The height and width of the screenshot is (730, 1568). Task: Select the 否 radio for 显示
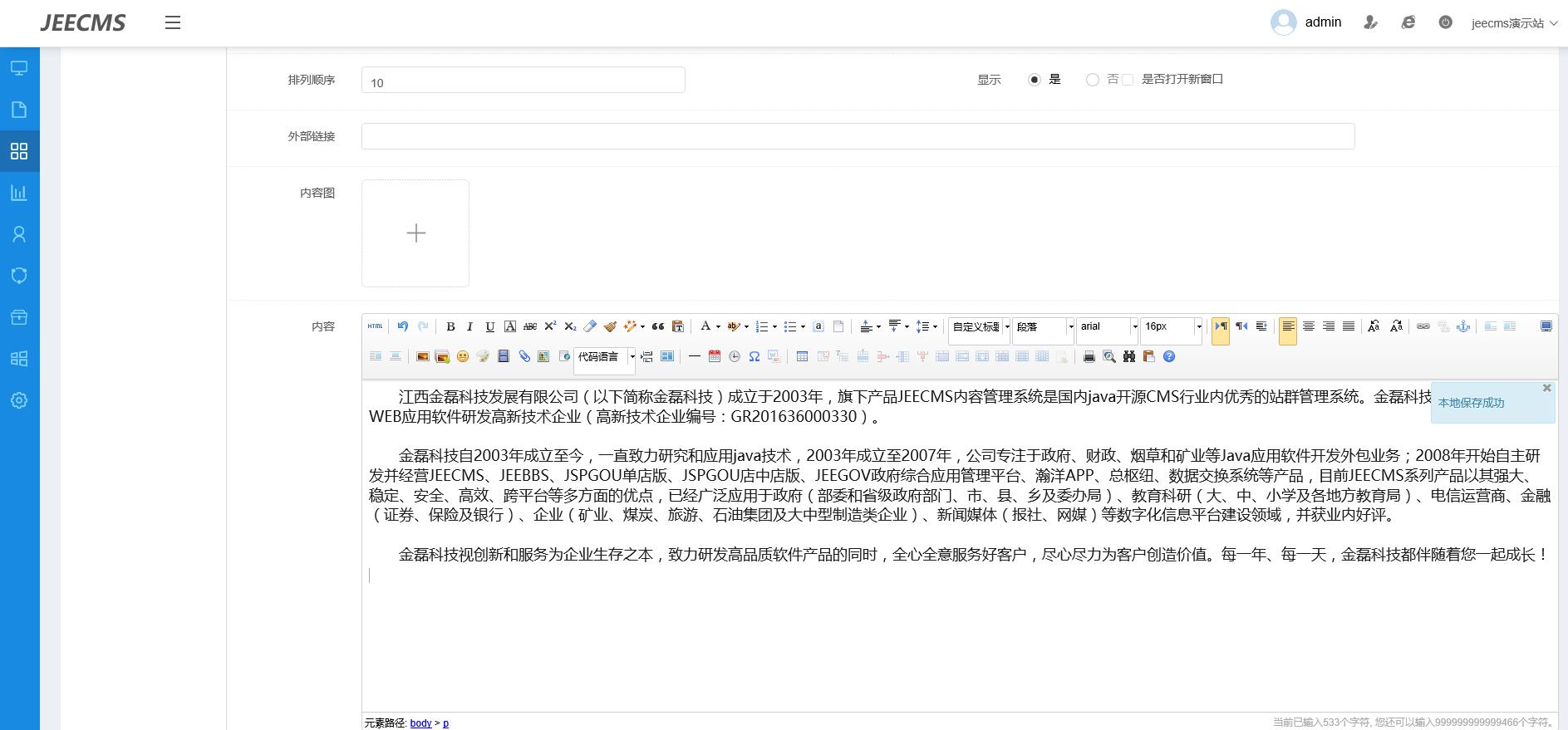point(1093,80)
